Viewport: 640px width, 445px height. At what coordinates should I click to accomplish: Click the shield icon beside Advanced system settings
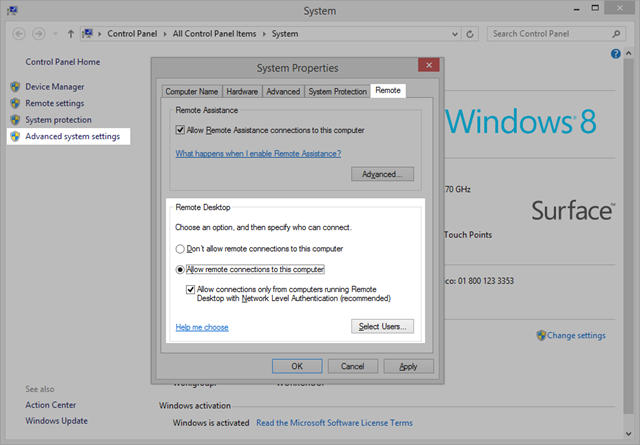15,136
